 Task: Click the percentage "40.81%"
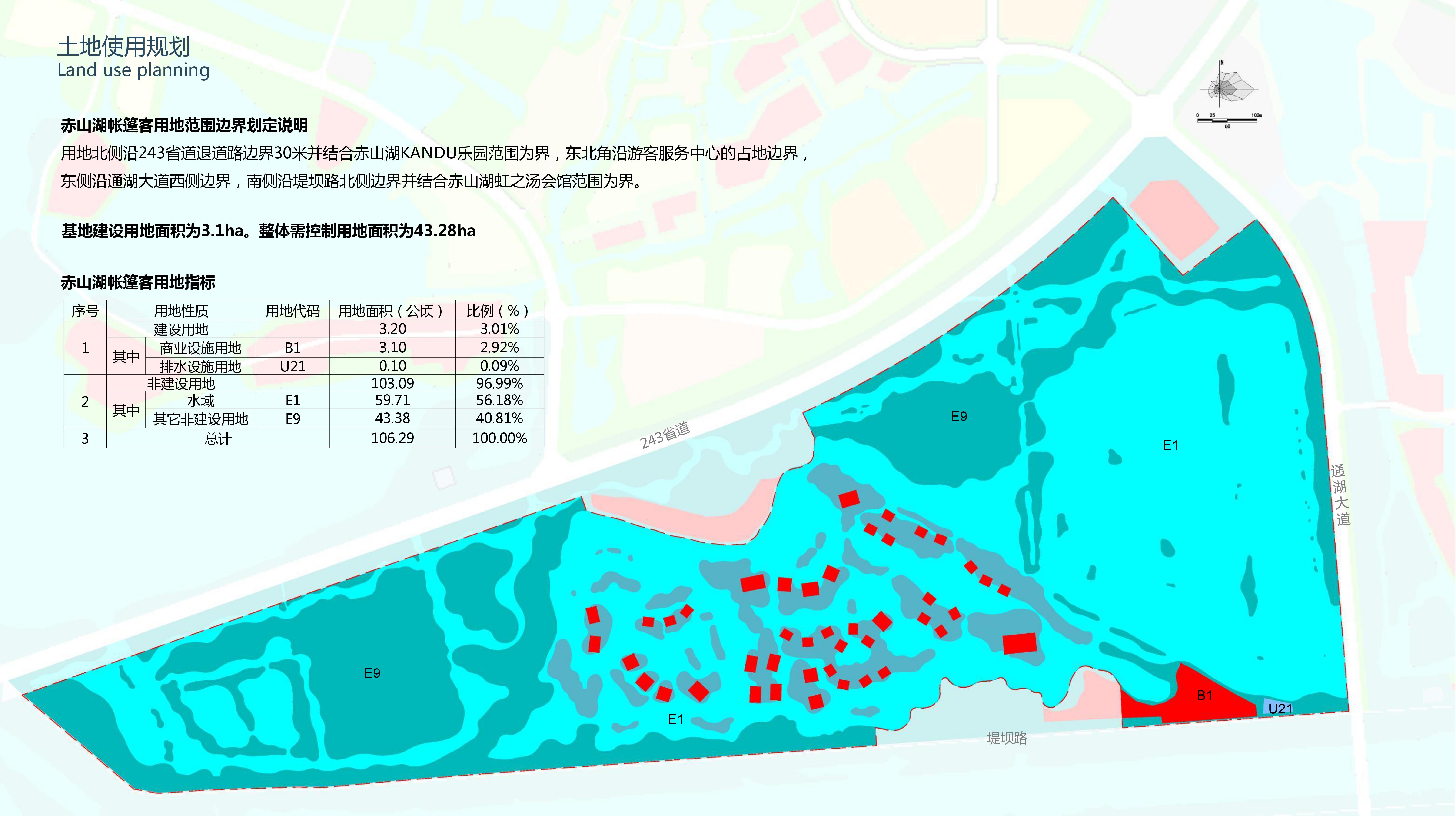[x=500, y=418]
